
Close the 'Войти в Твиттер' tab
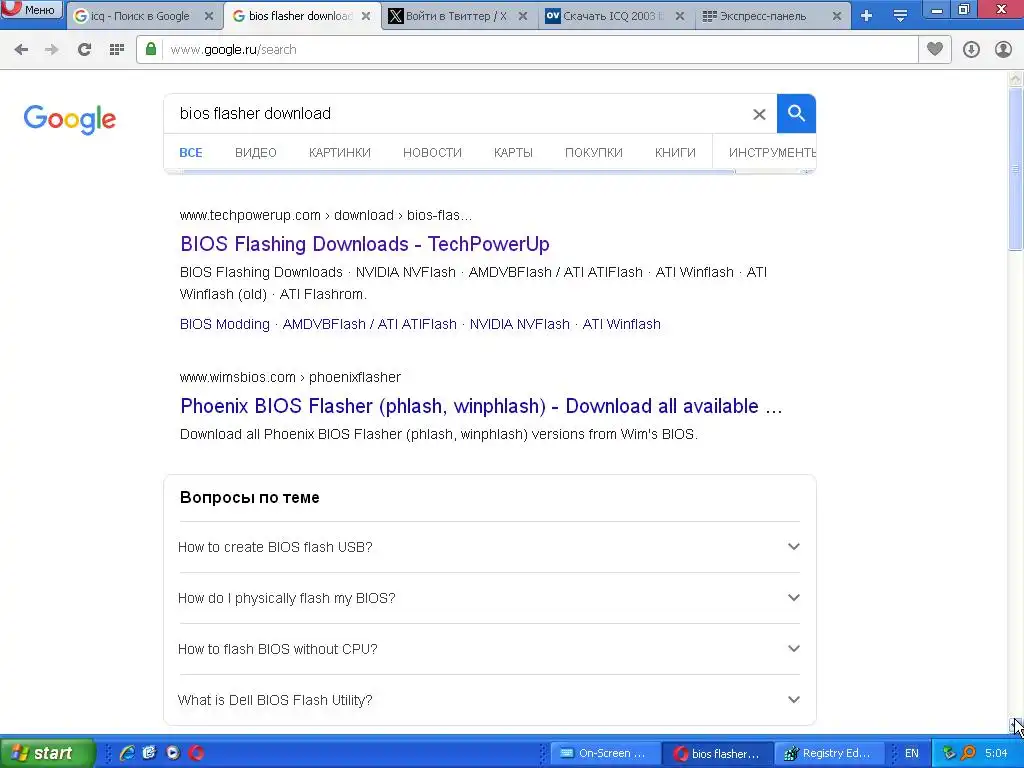pyautogui.click(x=523, y=16)
